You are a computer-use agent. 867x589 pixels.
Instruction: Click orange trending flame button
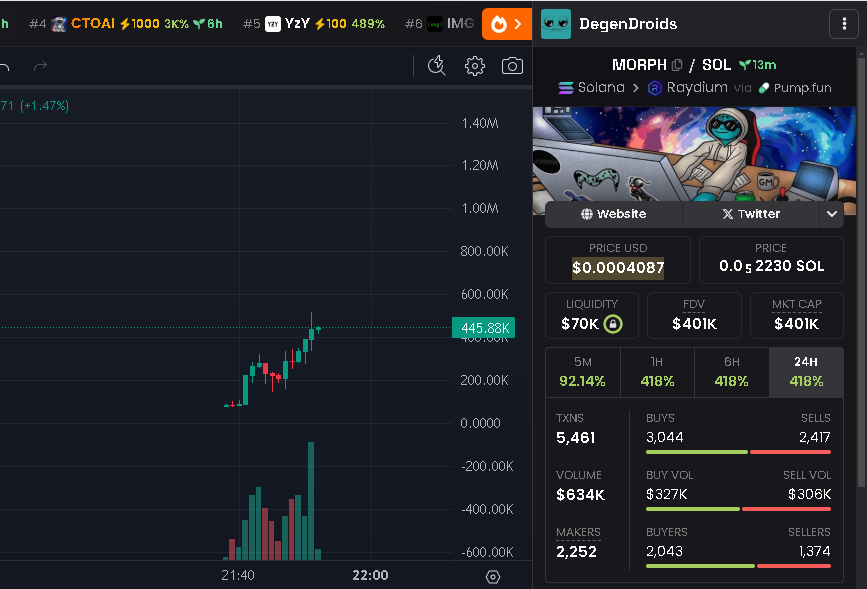506,24
